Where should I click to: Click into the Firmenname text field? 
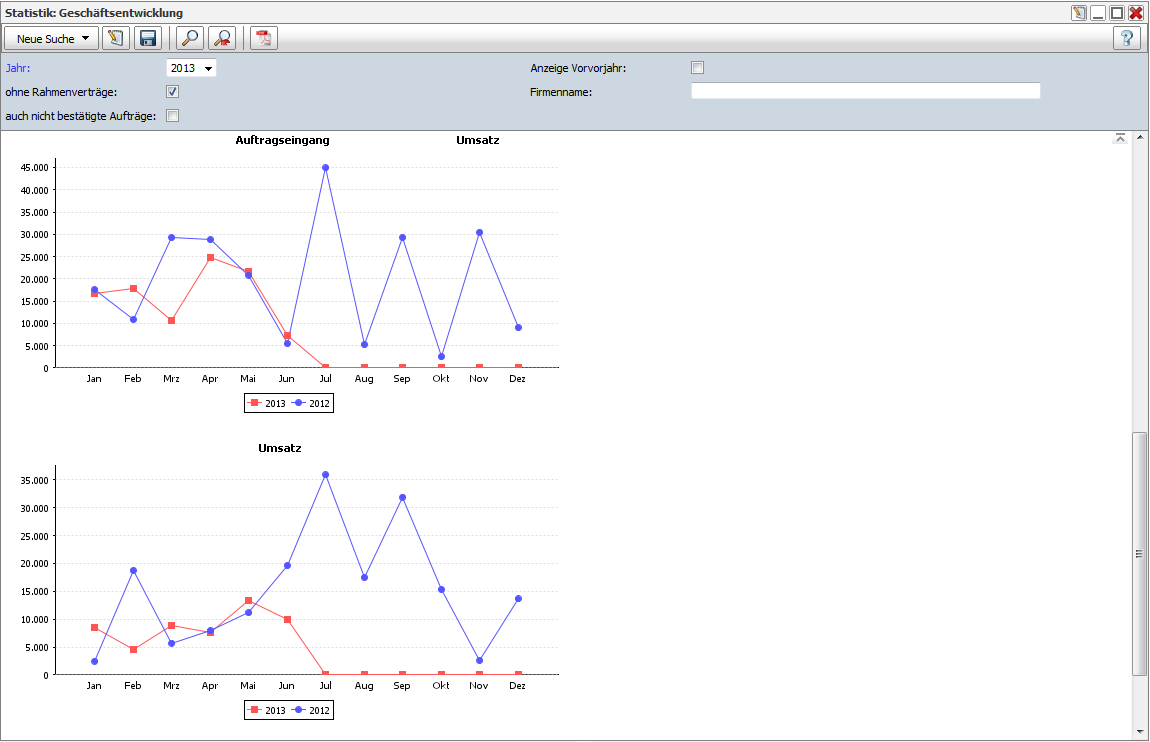click(x=865, y=91)
